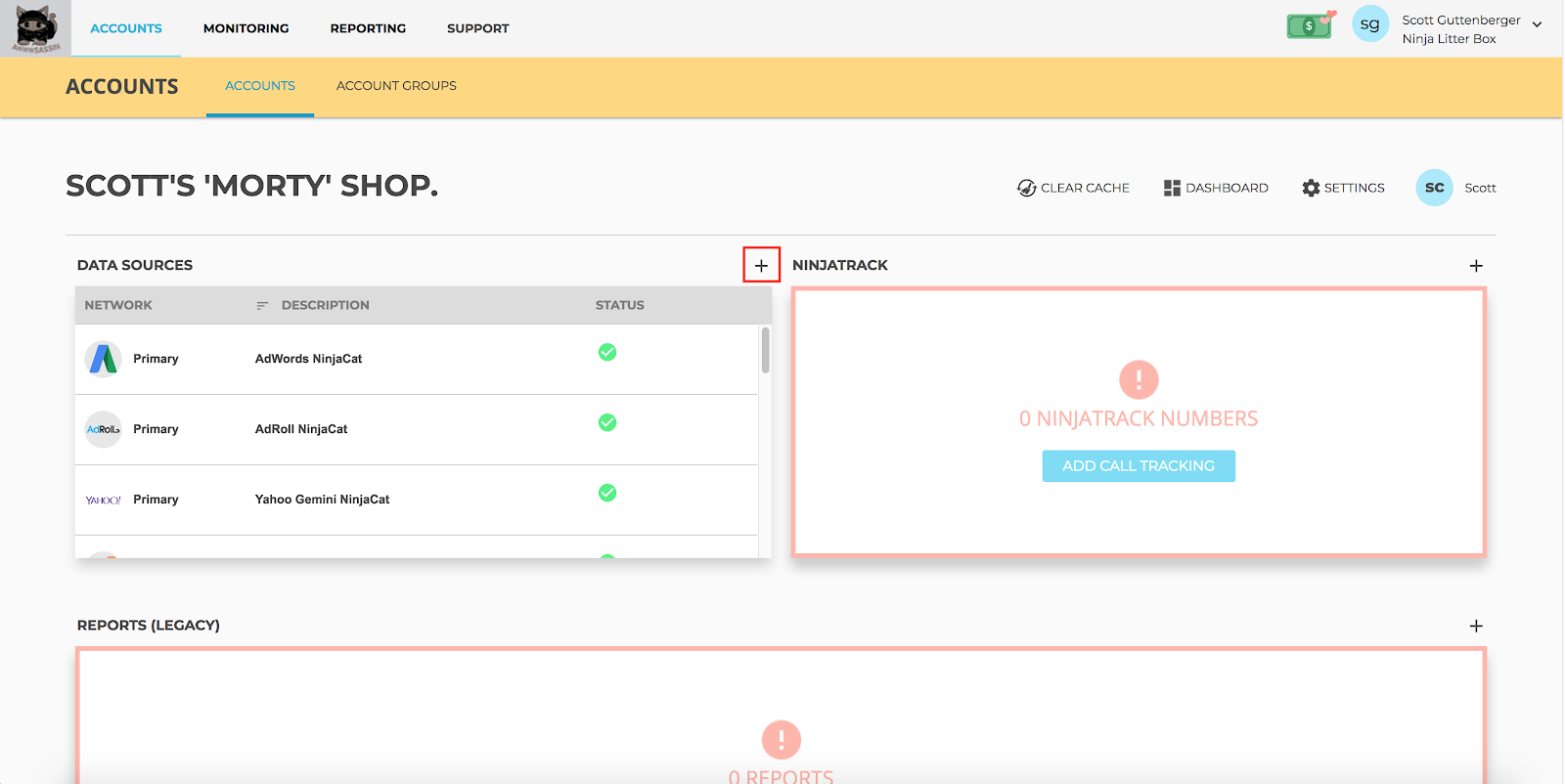Open the ACCOUNTS top menu
1565x784 pixels.
[126, 28]
